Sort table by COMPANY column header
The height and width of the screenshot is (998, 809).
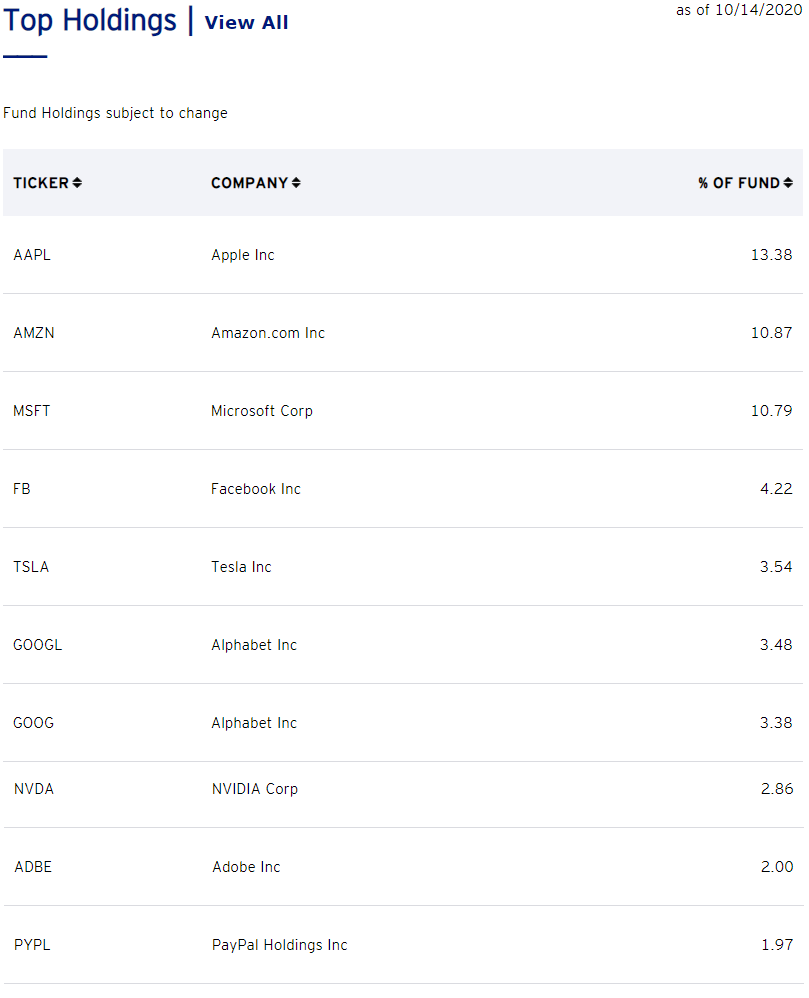[250, 183]
